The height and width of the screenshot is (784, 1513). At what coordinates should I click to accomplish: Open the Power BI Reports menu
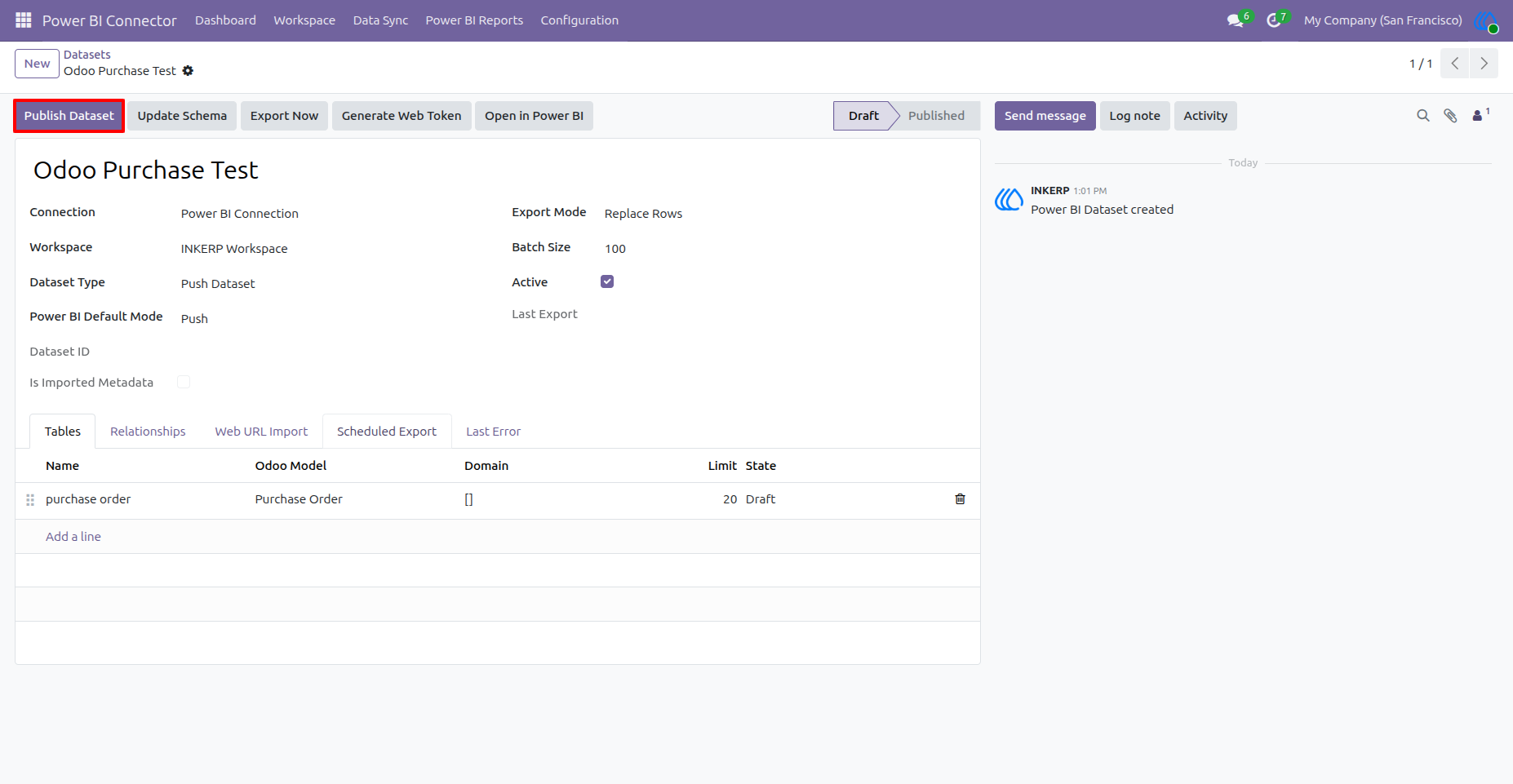pos(474,20)
